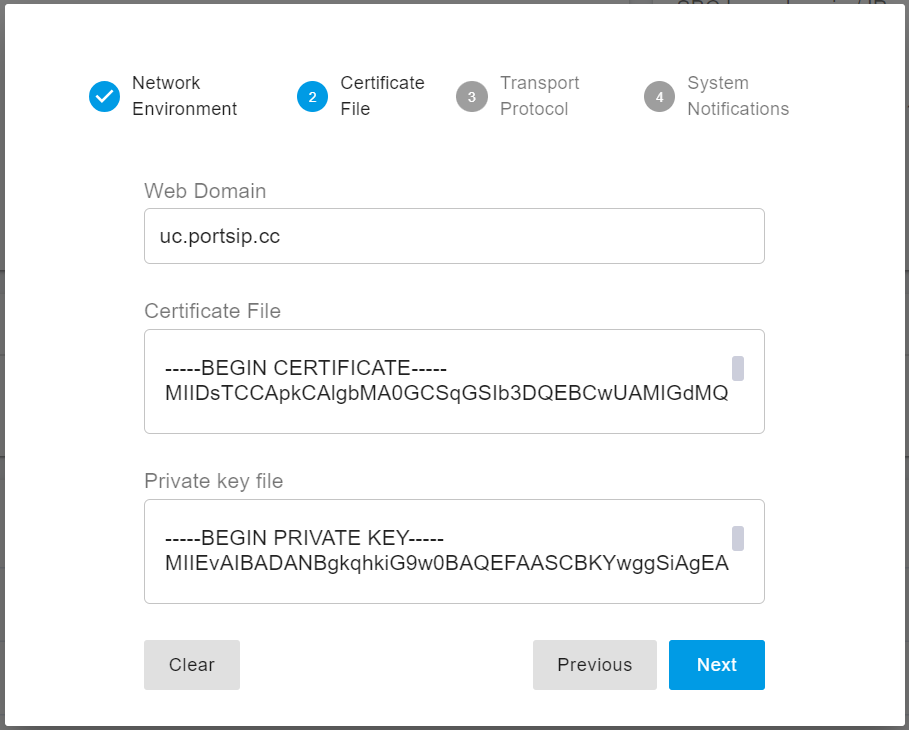Image resolution: width=909 pixels, height=730 pixels.
Task: Jump to the Transport Protocol step
Action: pyautogui.click(x=539, y=96)
